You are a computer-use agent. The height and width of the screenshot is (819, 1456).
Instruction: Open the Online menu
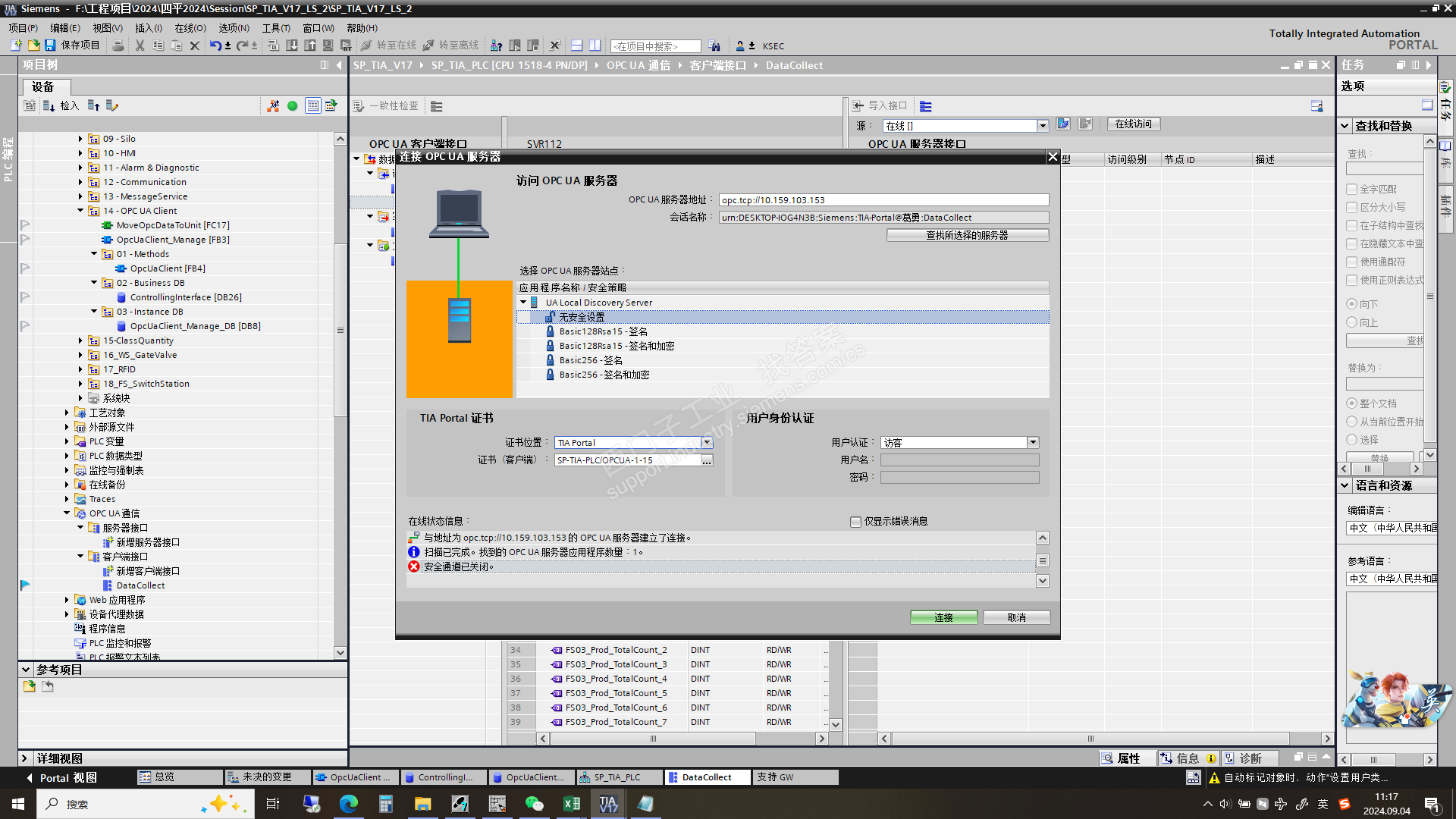coord(190,28)
